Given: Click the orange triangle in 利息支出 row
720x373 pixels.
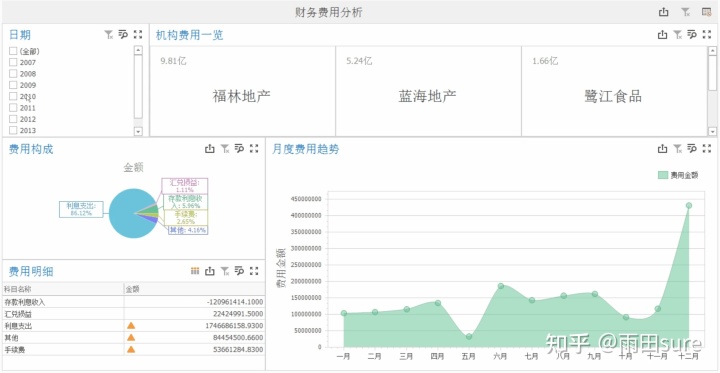Looking at the screenshot, I should 131,325.
